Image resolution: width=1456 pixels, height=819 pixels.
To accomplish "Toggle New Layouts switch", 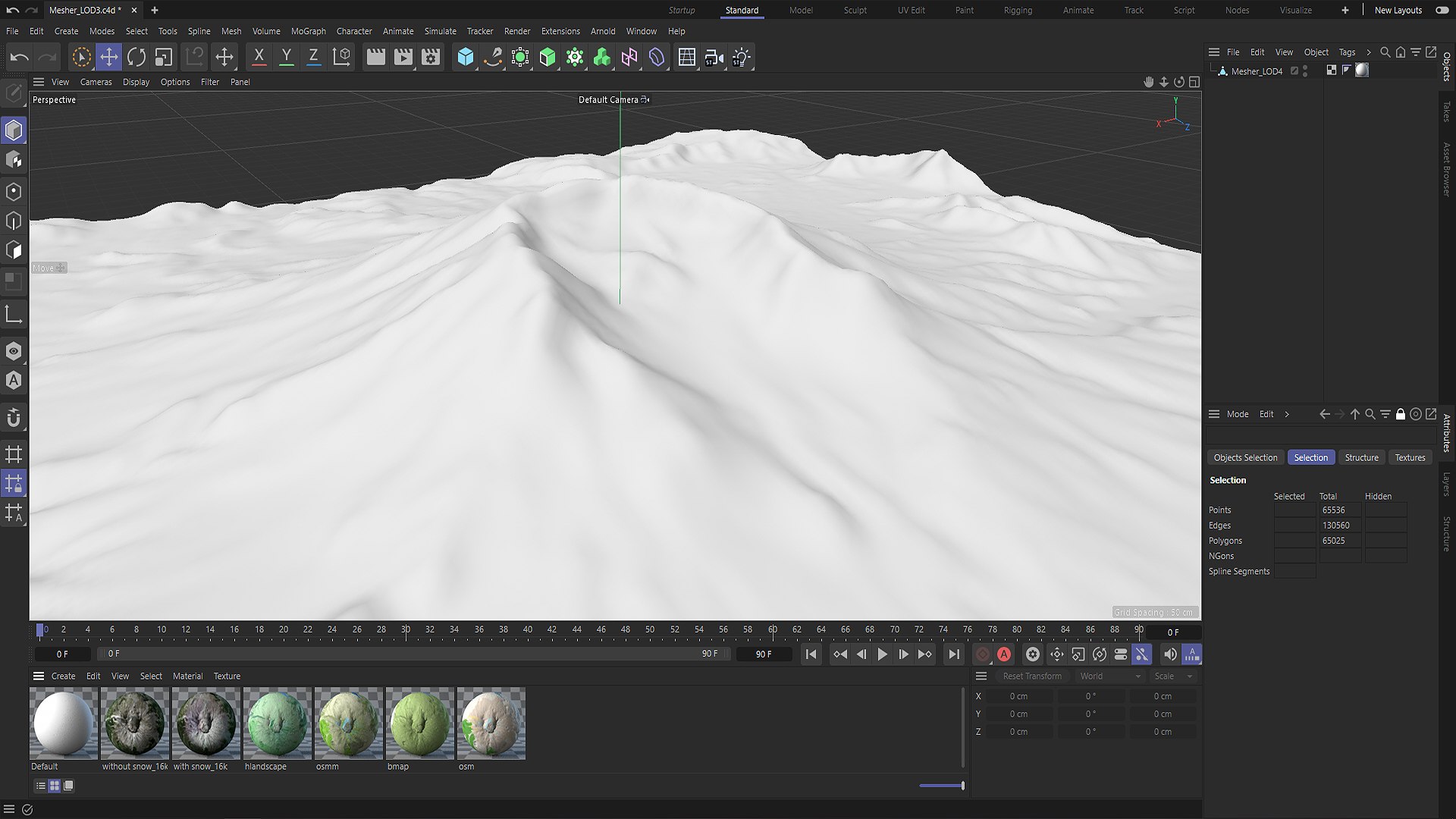I will point(1442,10).
